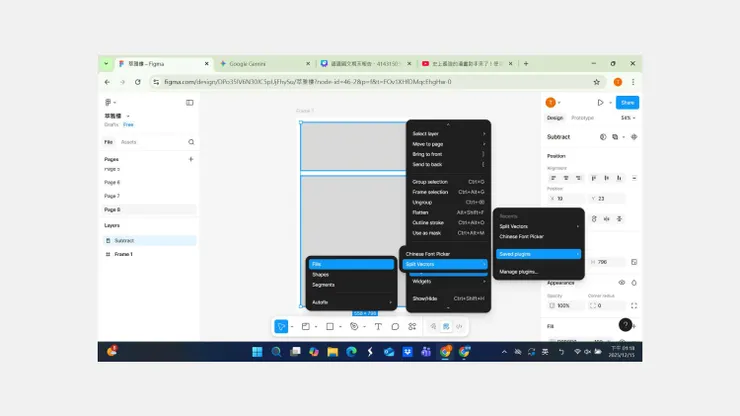Select the Pen tool in toolbar
This screenshot has width=740, height=416.
pyautogui.click(x=354, y=326)
